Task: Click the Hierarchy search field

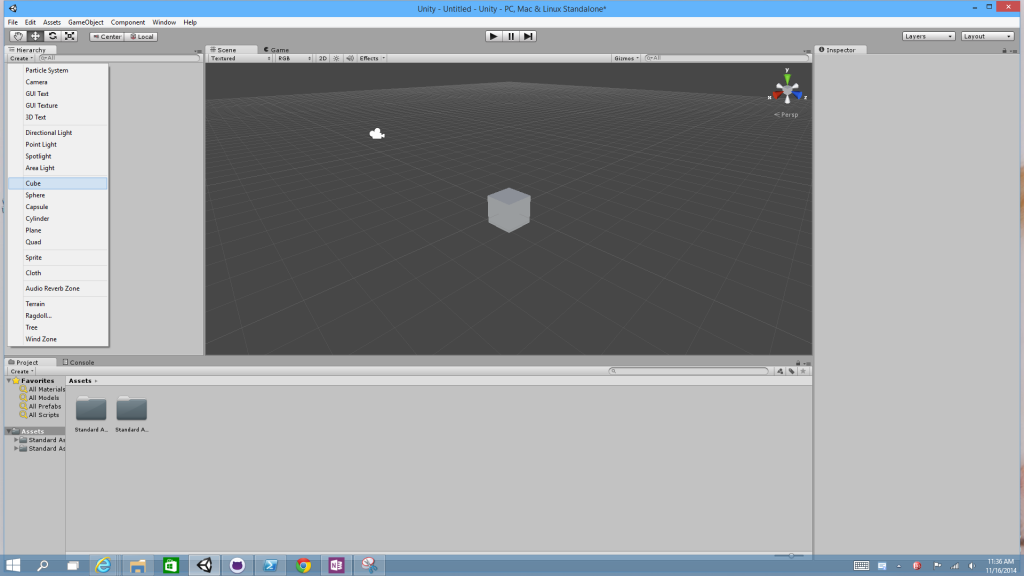Action: tap(118, 58)
